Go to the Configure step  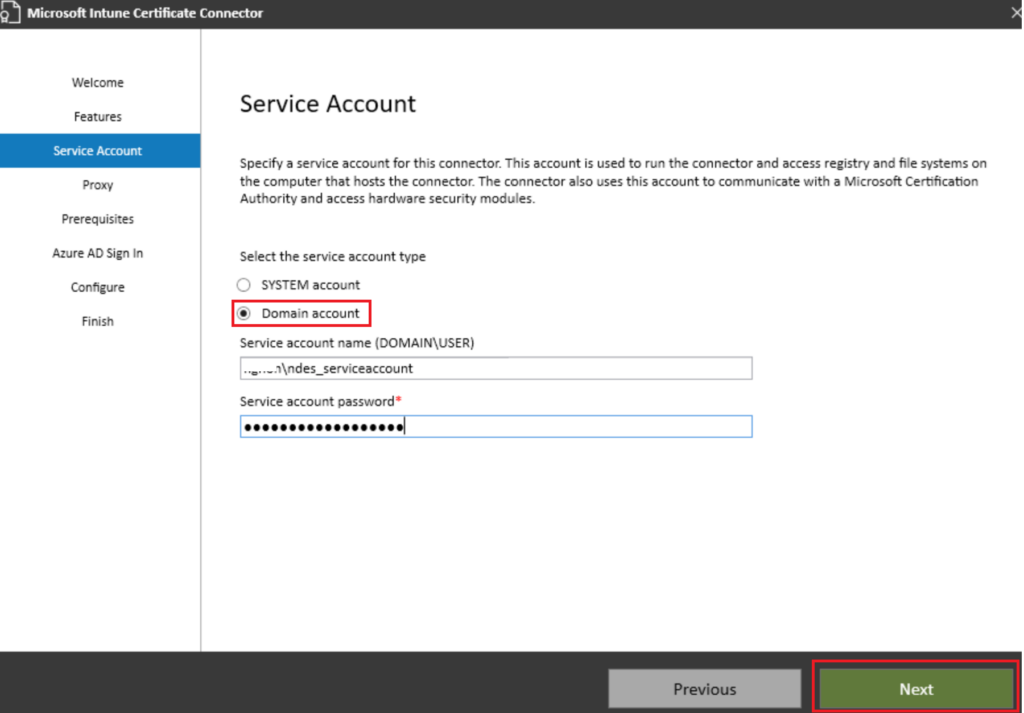tap(98, 287)
